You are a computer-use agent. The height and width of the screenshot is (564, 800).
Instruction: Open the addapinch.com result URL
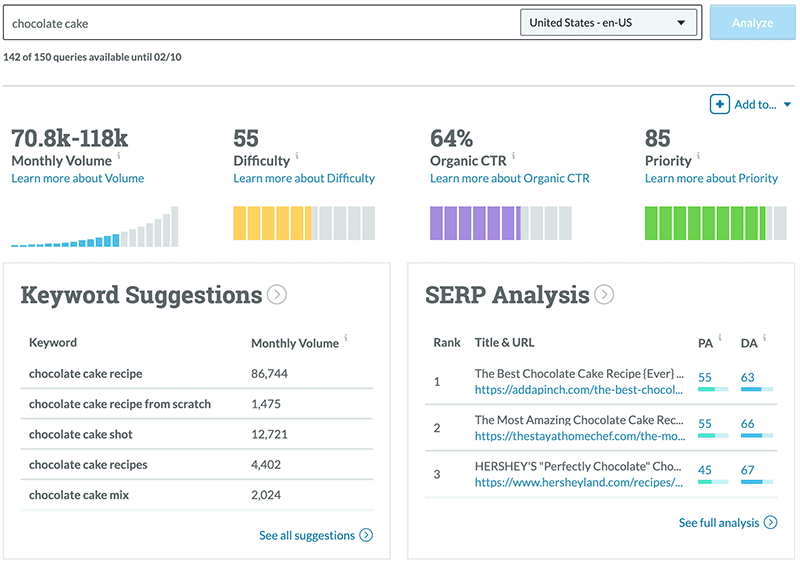[579, 390]
